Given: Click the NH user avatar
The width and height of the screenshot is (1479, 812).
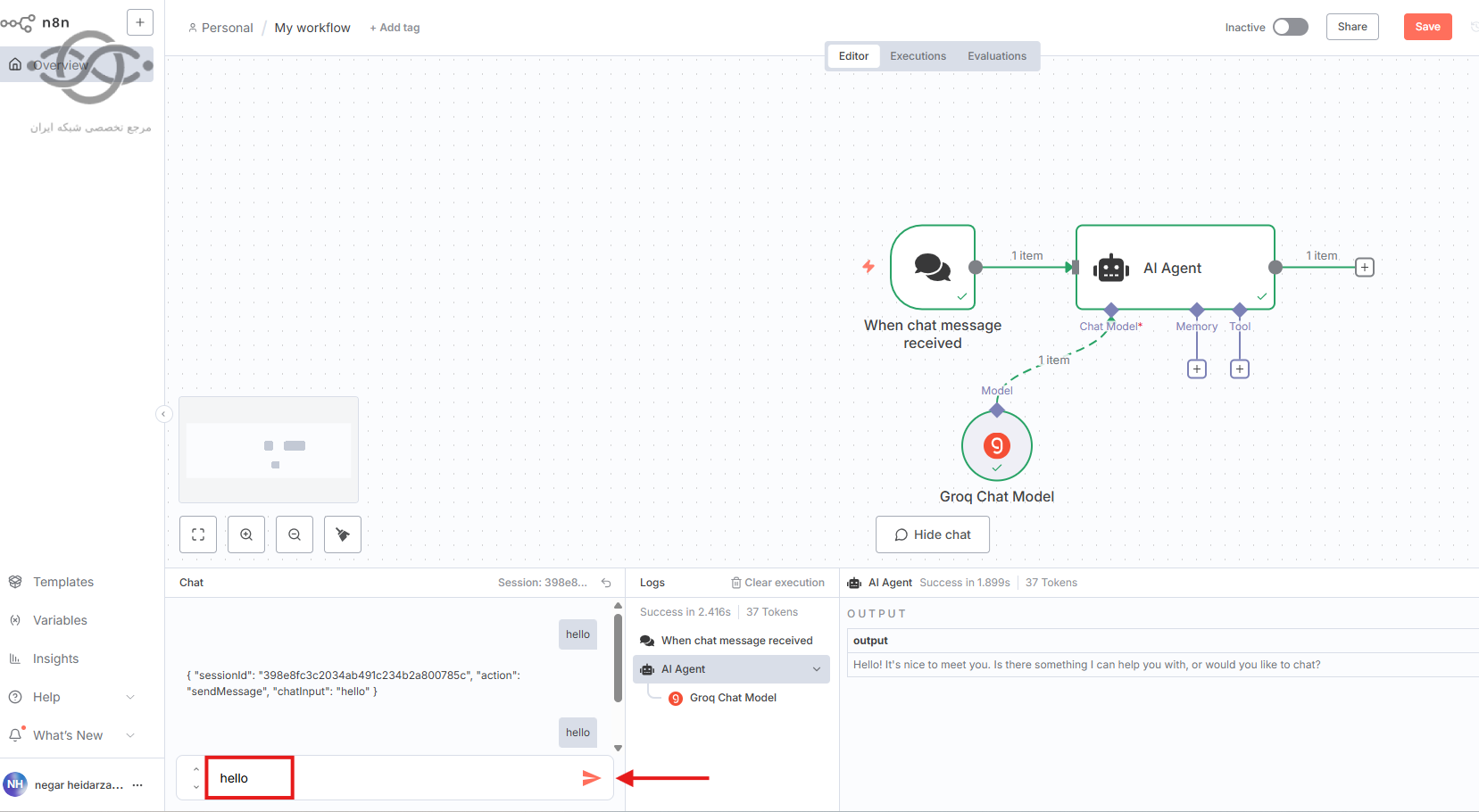Looking at the screenshot, I should [x=15, y=784].
